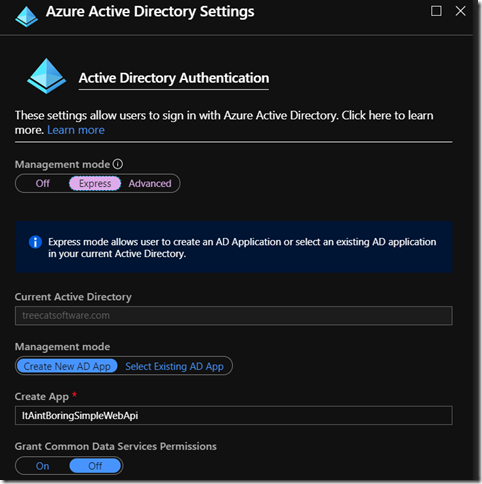Screen dimensions: 482x484
Task: Click the Azure Active Directory Settings title
Action: pyautogui.click(x=150, y=12)
